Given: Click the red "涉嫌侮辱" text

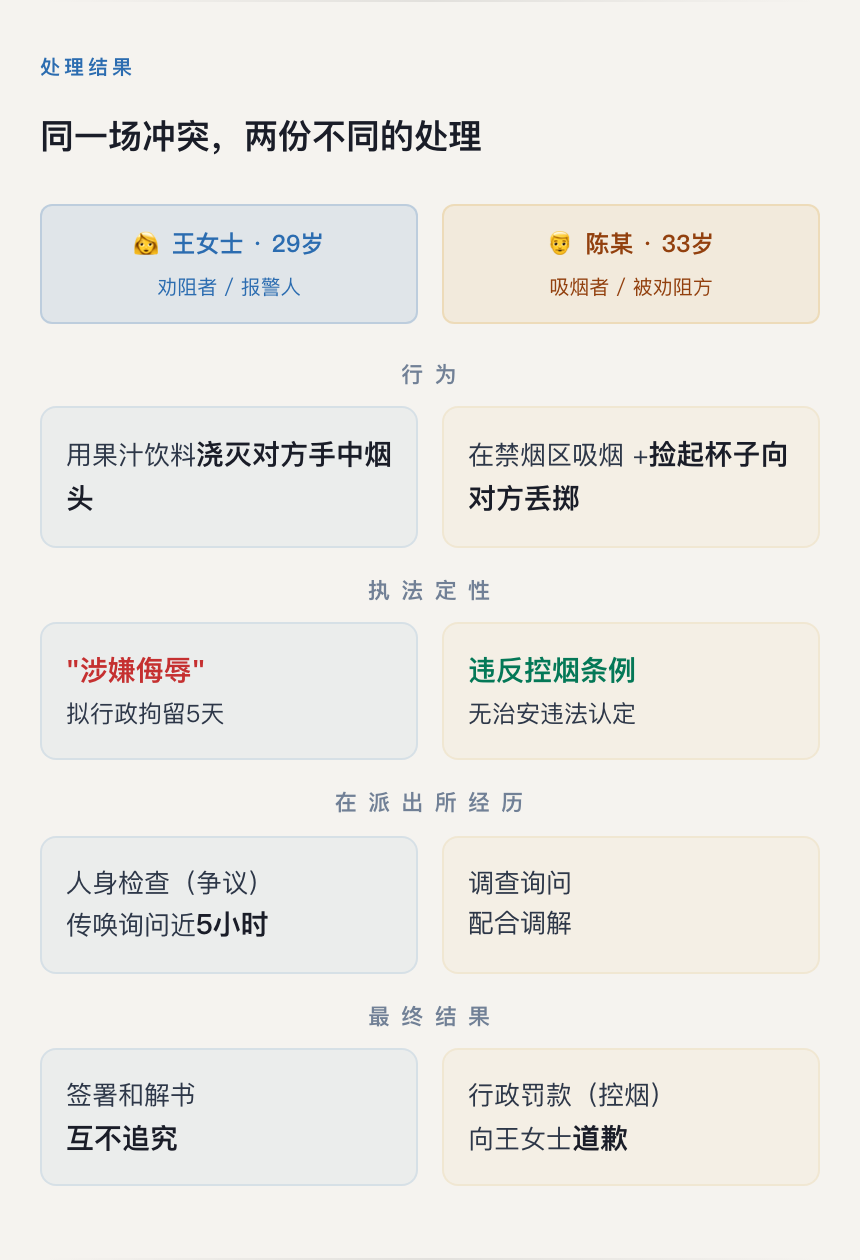Looking at the screenshot, I should coord(136,670).
